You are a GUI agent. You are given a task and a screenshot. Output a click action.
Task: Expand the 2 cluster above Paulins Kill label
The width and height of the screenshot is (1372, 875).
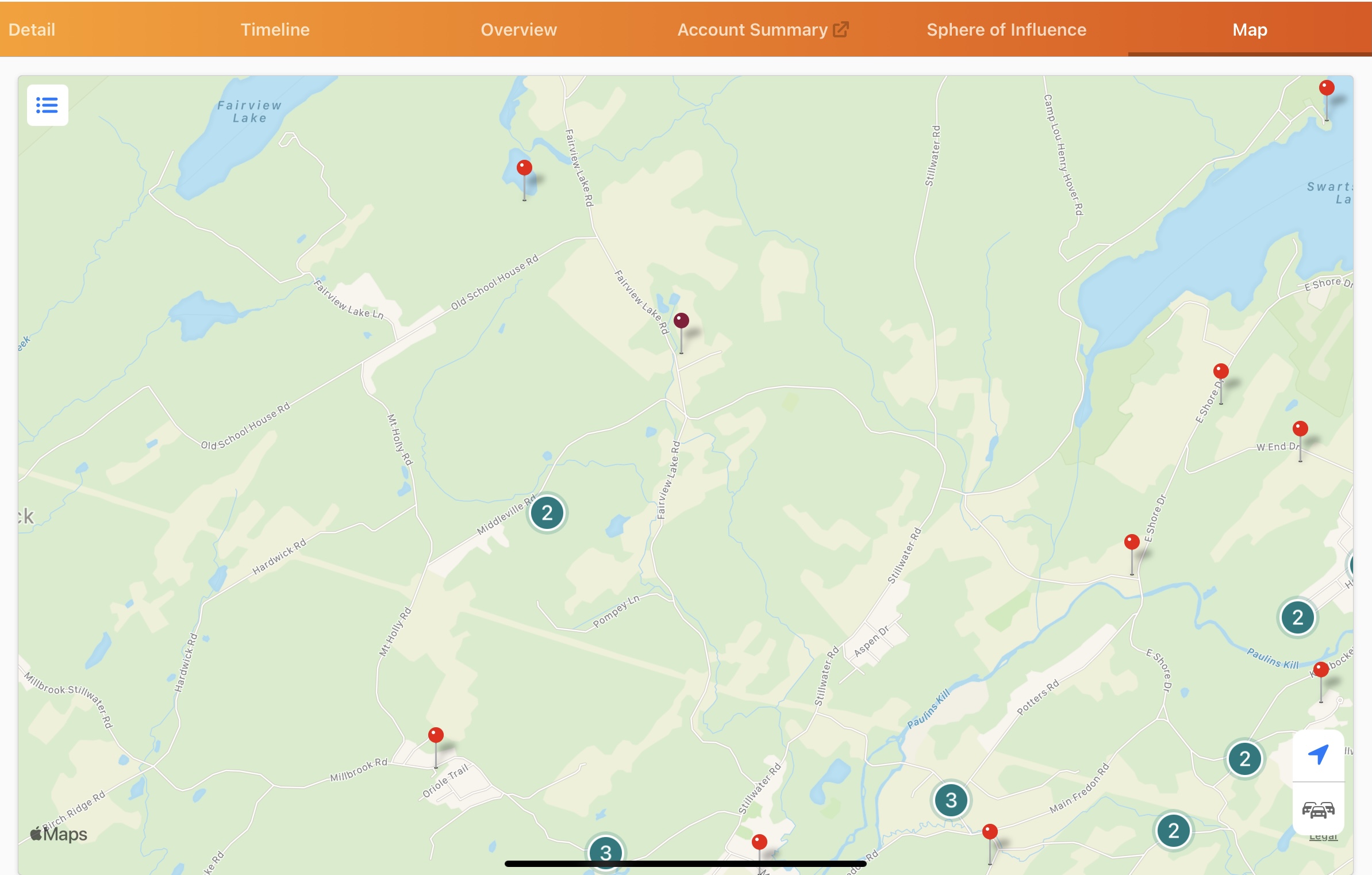(1297, 617)
